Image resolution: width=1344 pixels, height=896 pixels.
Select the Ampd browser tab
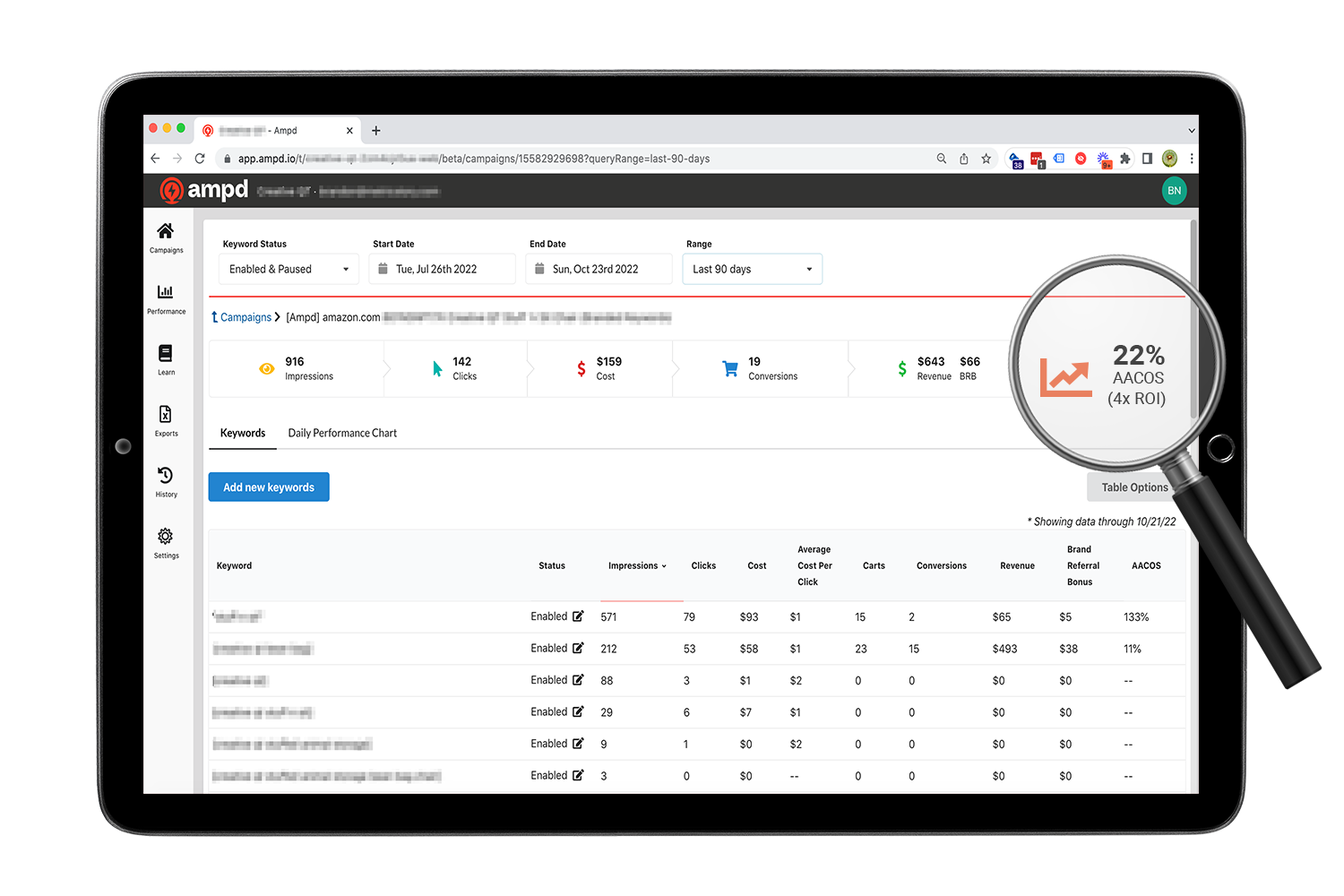click(279, 131)
